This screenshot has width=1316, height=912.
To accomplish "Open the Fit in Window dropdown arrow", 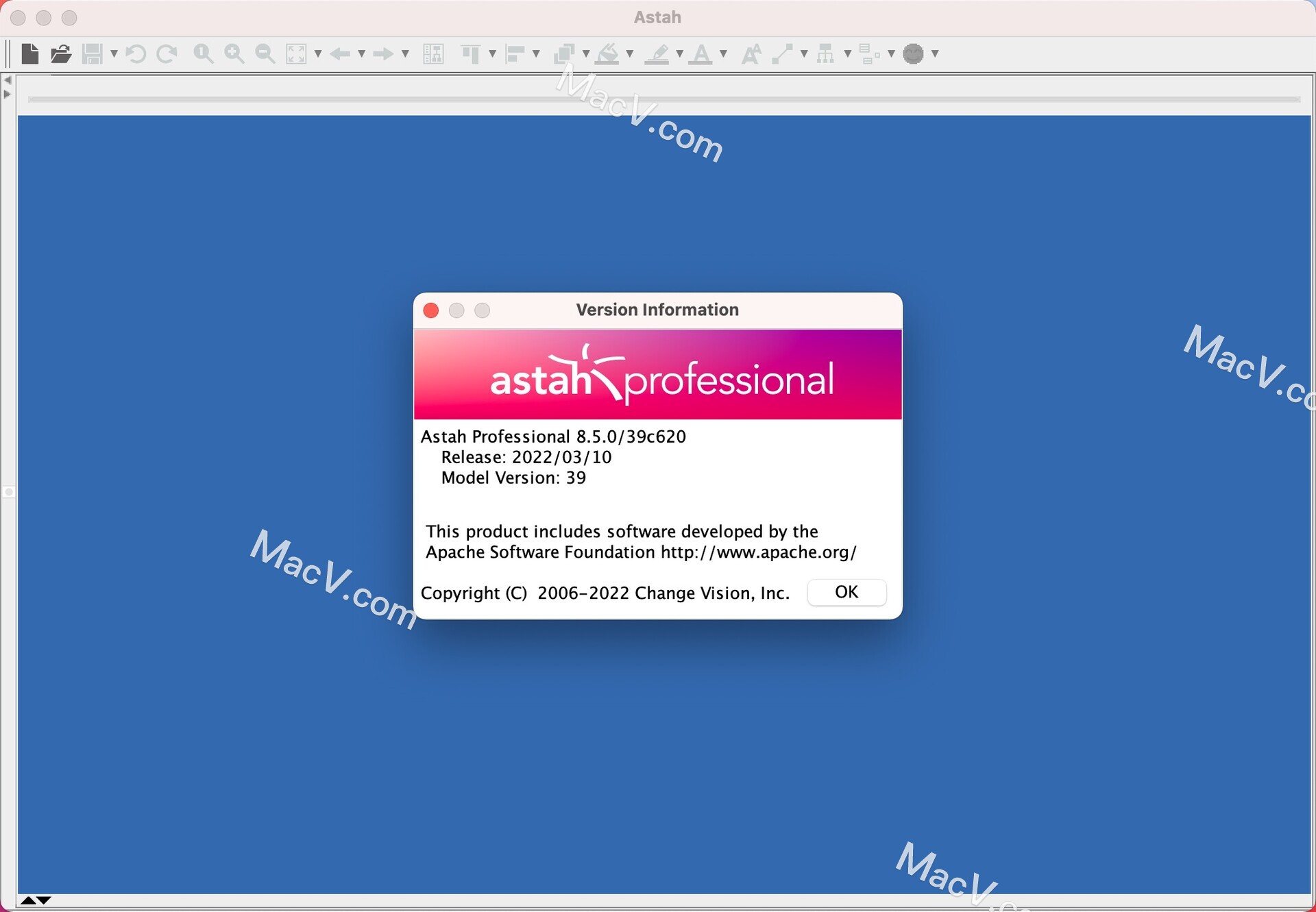I will (318, 53).
